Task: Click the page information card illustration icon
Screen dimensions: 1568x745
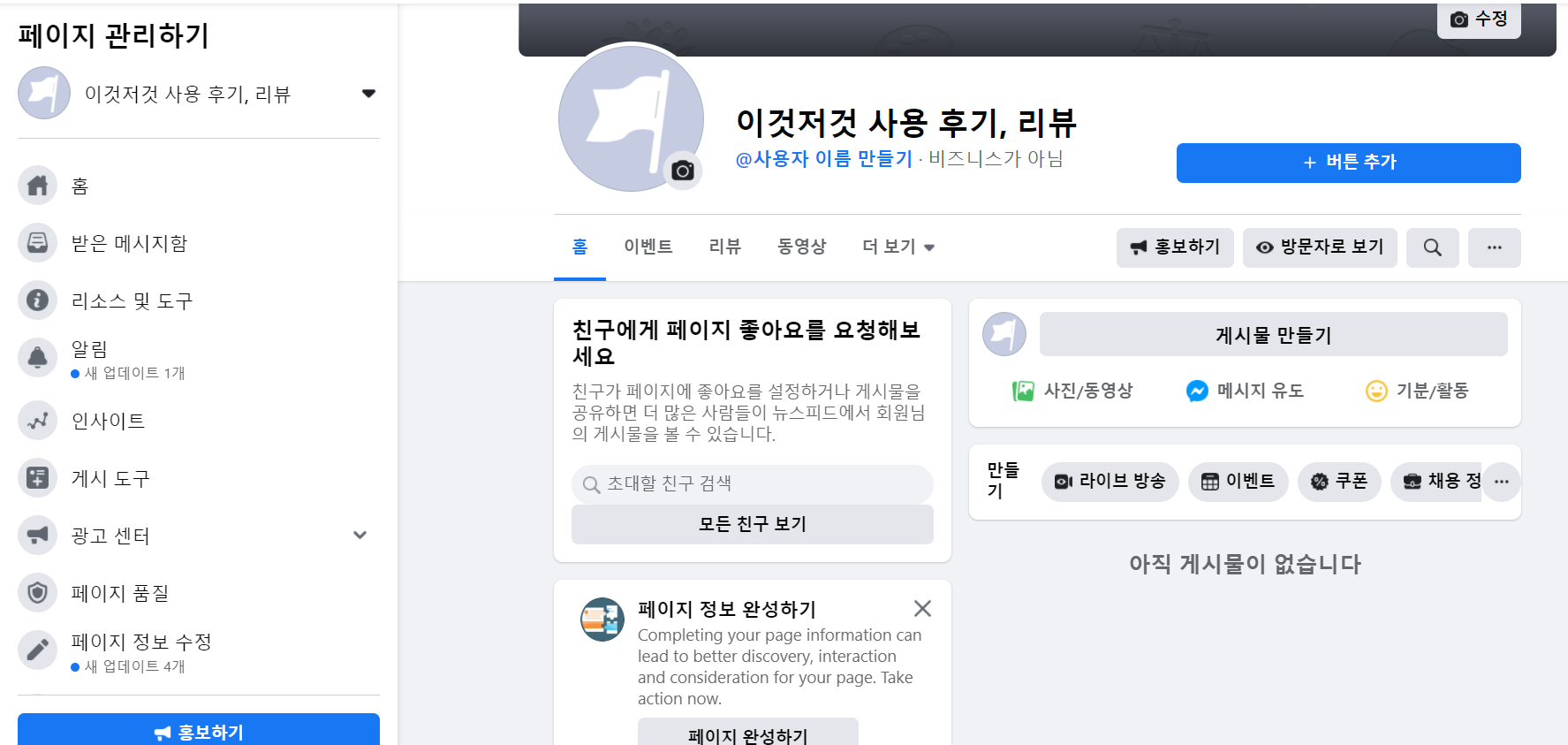Action: pos(602,620)
